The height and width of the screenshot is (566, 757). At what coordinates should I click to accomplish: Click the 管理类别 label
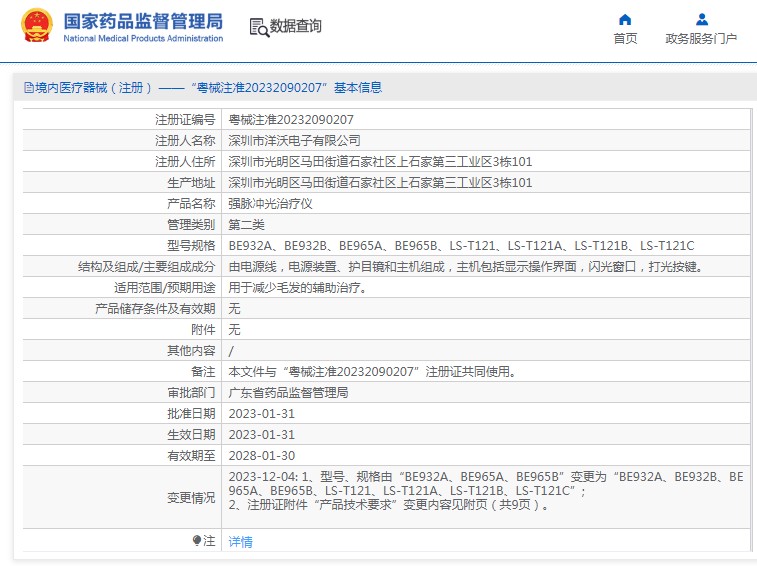(x=191, y=225)
